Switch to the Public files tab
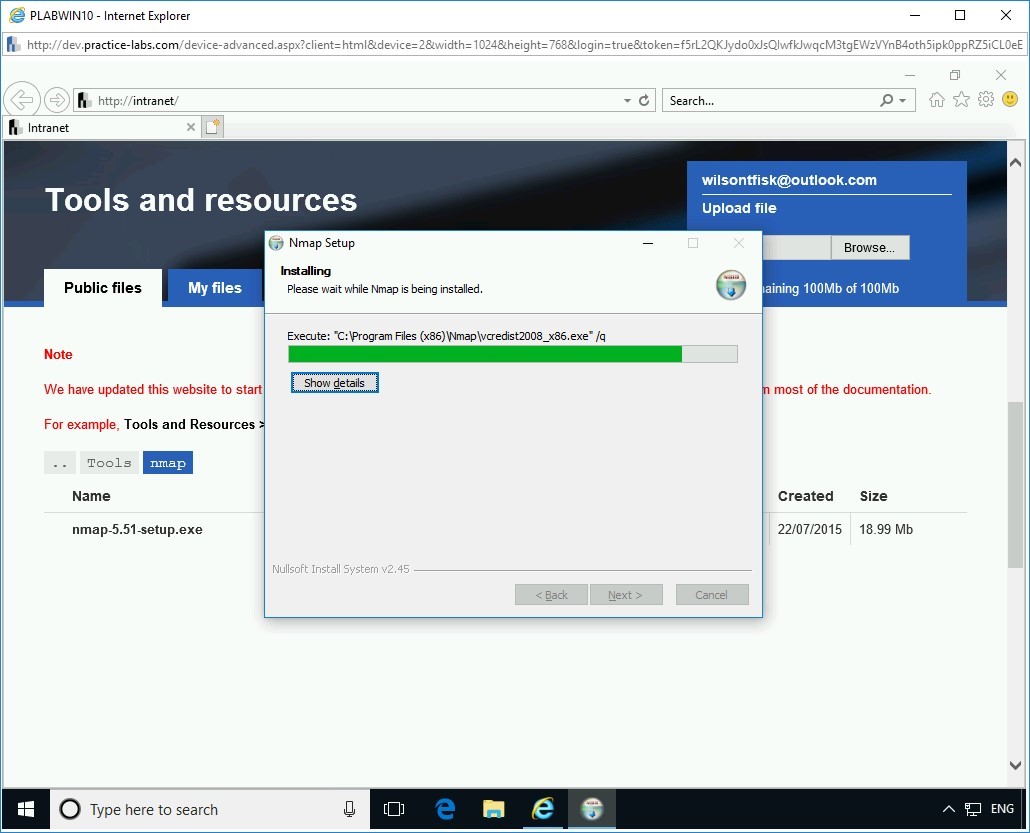 pyautogui.click(x=102, y=287)
